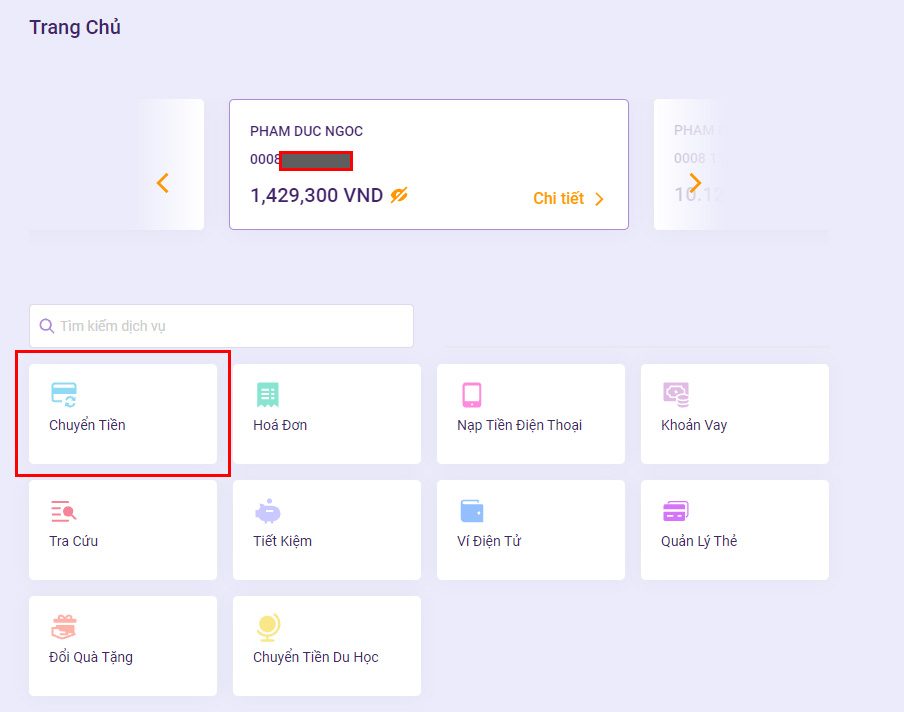
Task: Go to previous account with left arrow
Action: click(x=163, y=183)
